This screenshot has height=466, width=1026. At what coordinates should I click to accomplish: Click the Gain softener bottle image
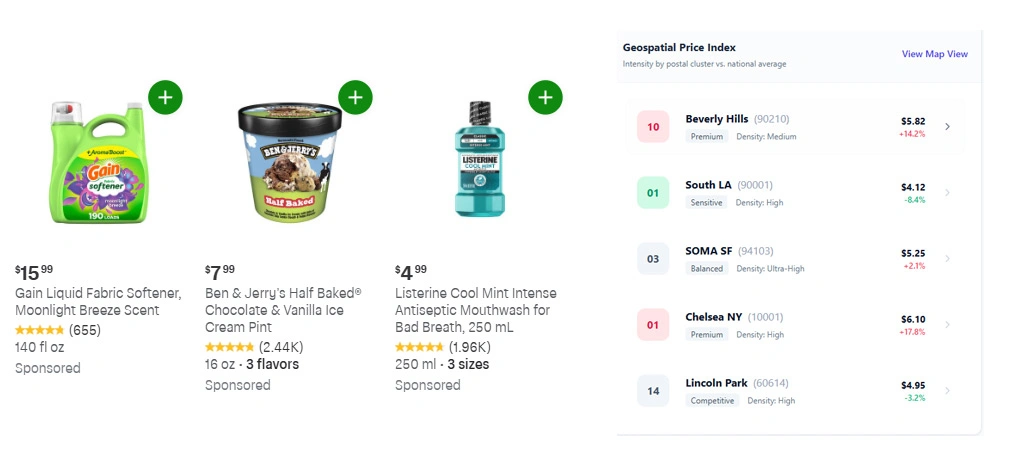[98, 160]
